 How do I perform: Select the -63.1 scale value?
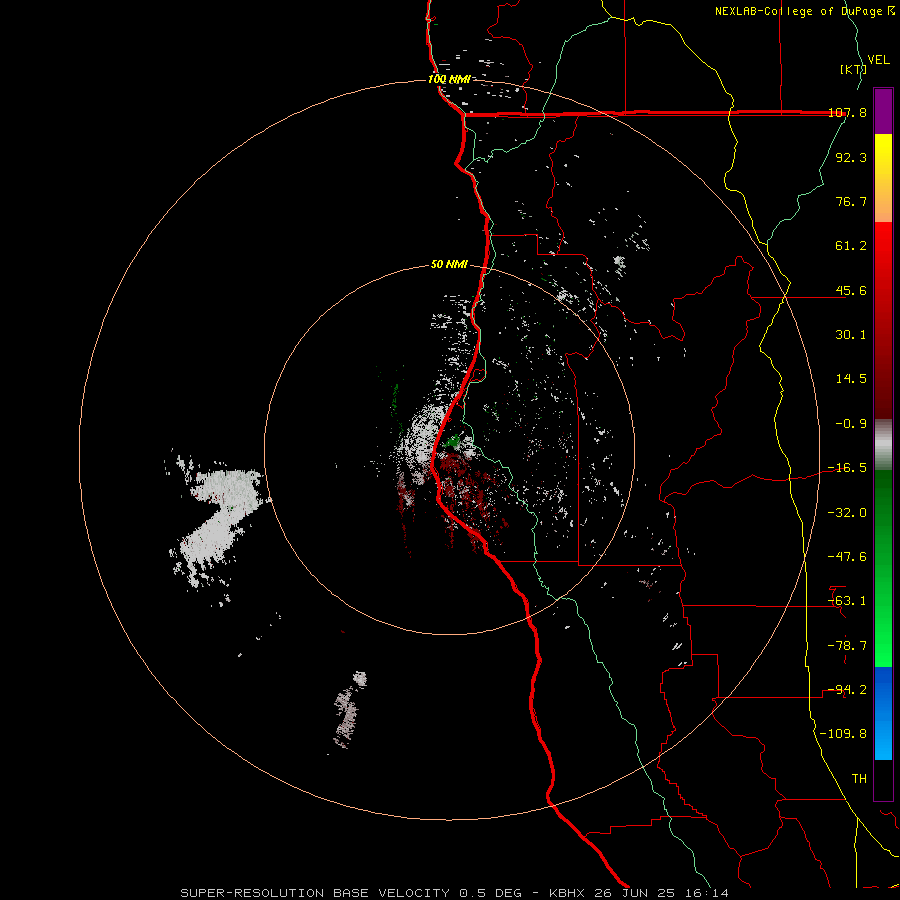(847, 601)
